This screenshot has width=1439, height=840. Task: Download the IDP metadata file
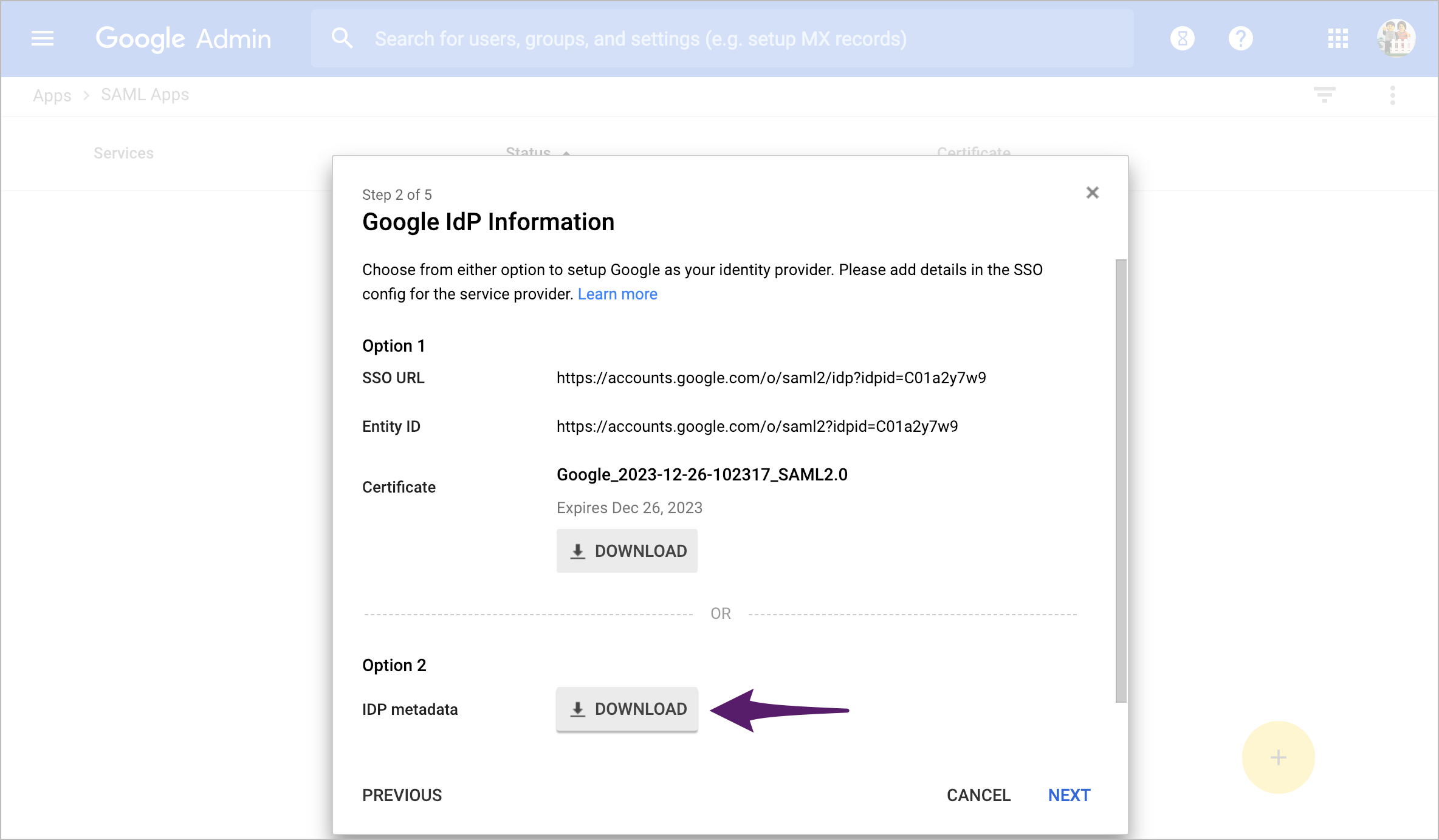pyautogui.click(x=627, y=709)
